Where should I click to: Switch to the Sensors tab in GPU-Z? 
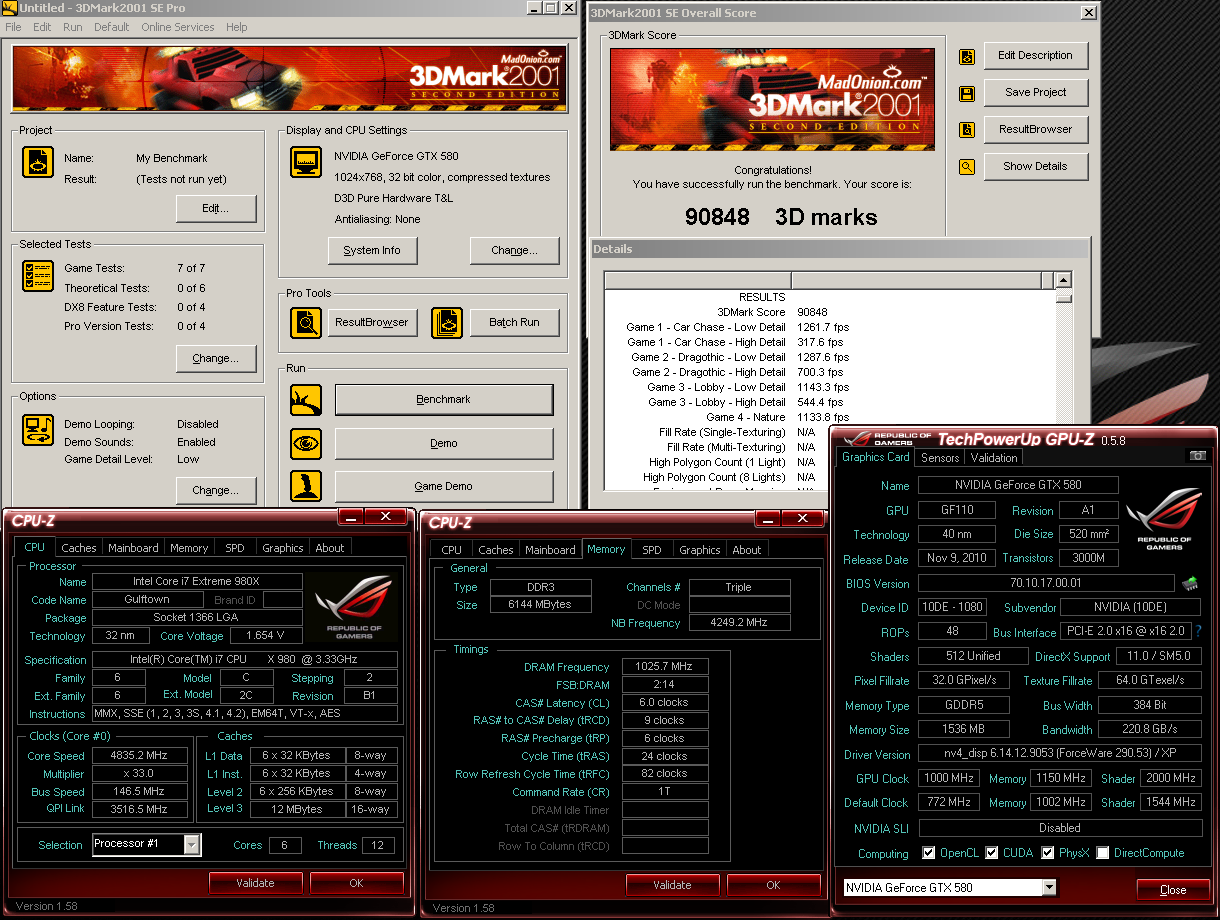click(x=940, y=458)
